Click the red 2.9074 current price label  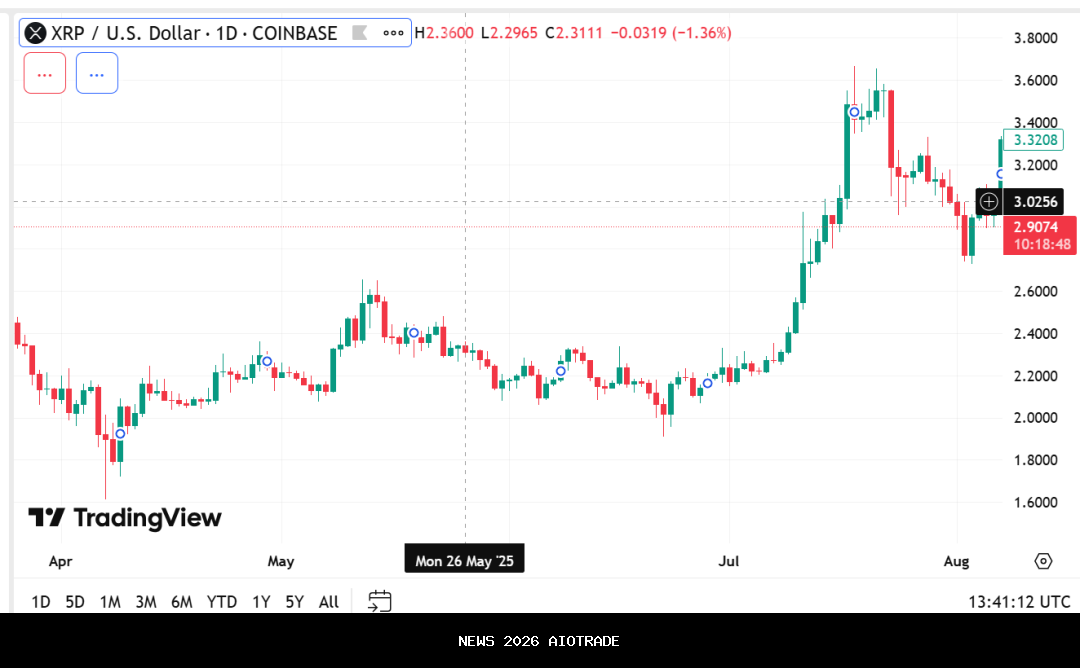pos(1039,236)
